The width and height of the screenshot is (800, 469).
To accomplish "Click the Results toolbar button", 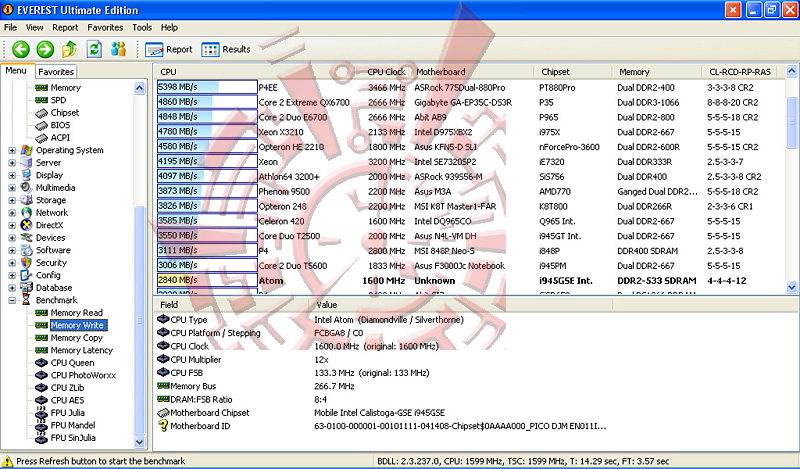I will (x=226, y=49).
